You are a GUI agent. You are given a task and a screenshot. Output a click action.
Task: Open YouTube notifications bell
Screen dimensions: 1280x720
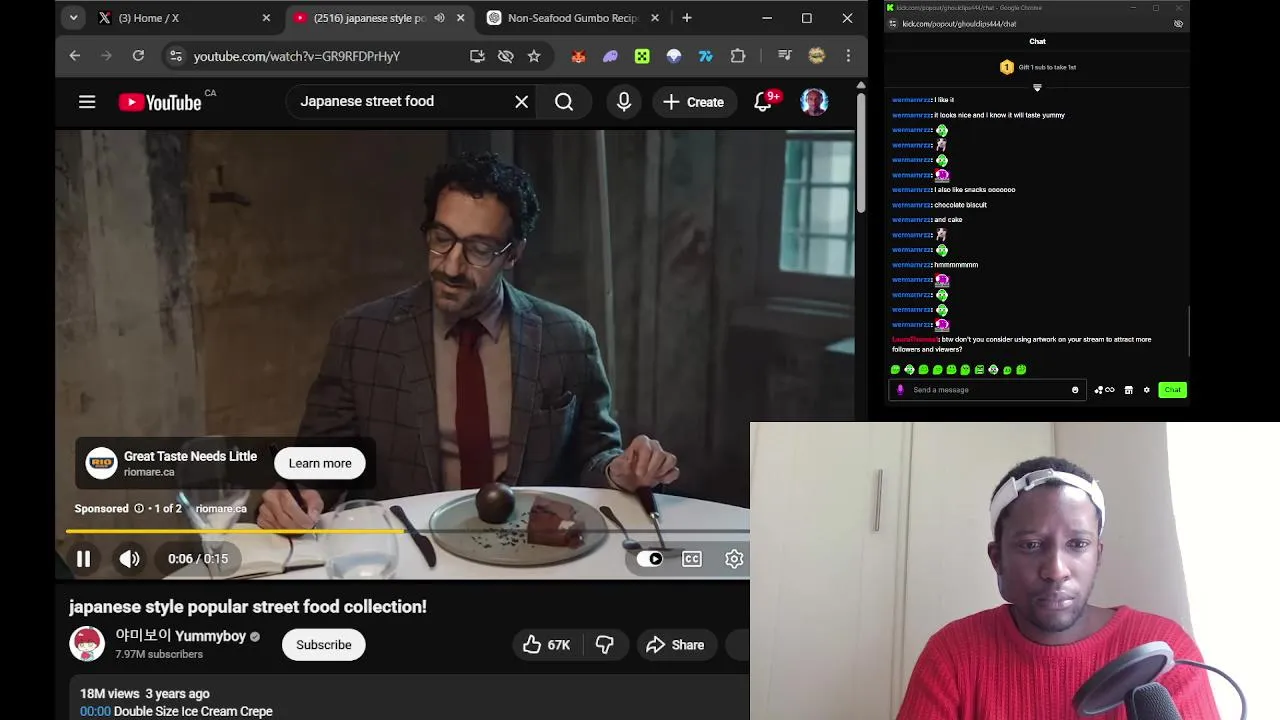[763, 101]
